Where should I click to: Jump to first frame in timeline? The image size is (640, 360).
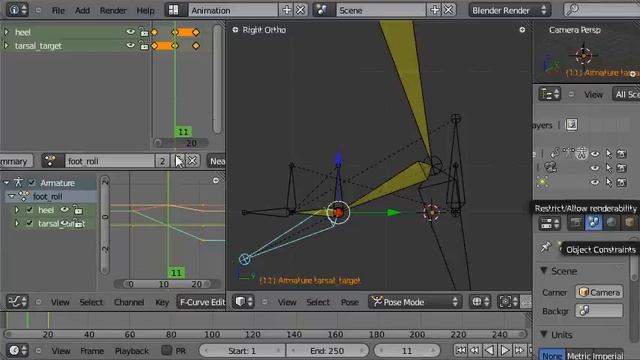pos(460,350)
